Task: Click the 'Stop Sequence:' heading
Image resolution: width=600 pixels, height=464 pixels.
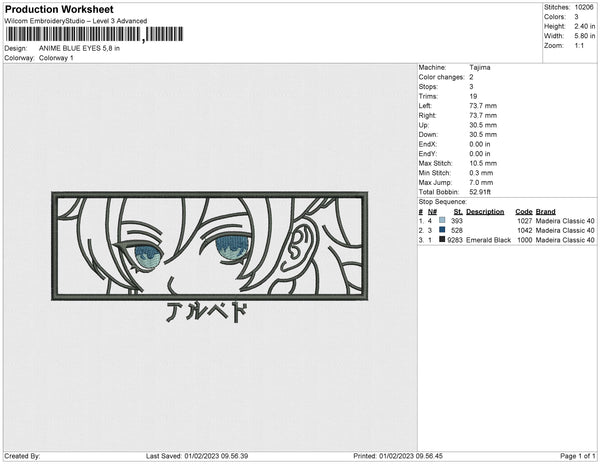Action: pyautogui.click(x=443, y=202)
